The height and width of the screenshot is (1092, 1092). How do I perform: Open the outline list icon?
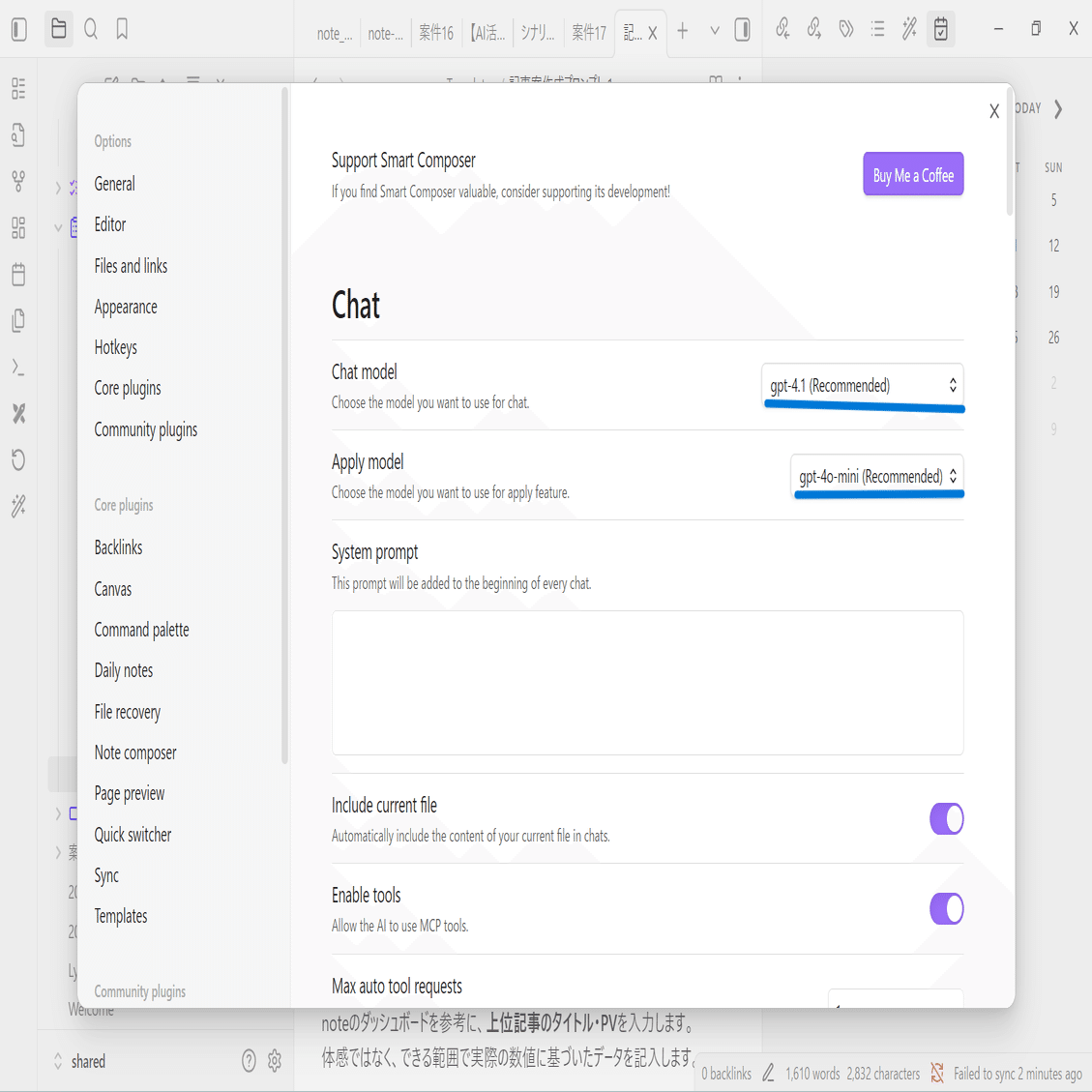tap(877, 29)
